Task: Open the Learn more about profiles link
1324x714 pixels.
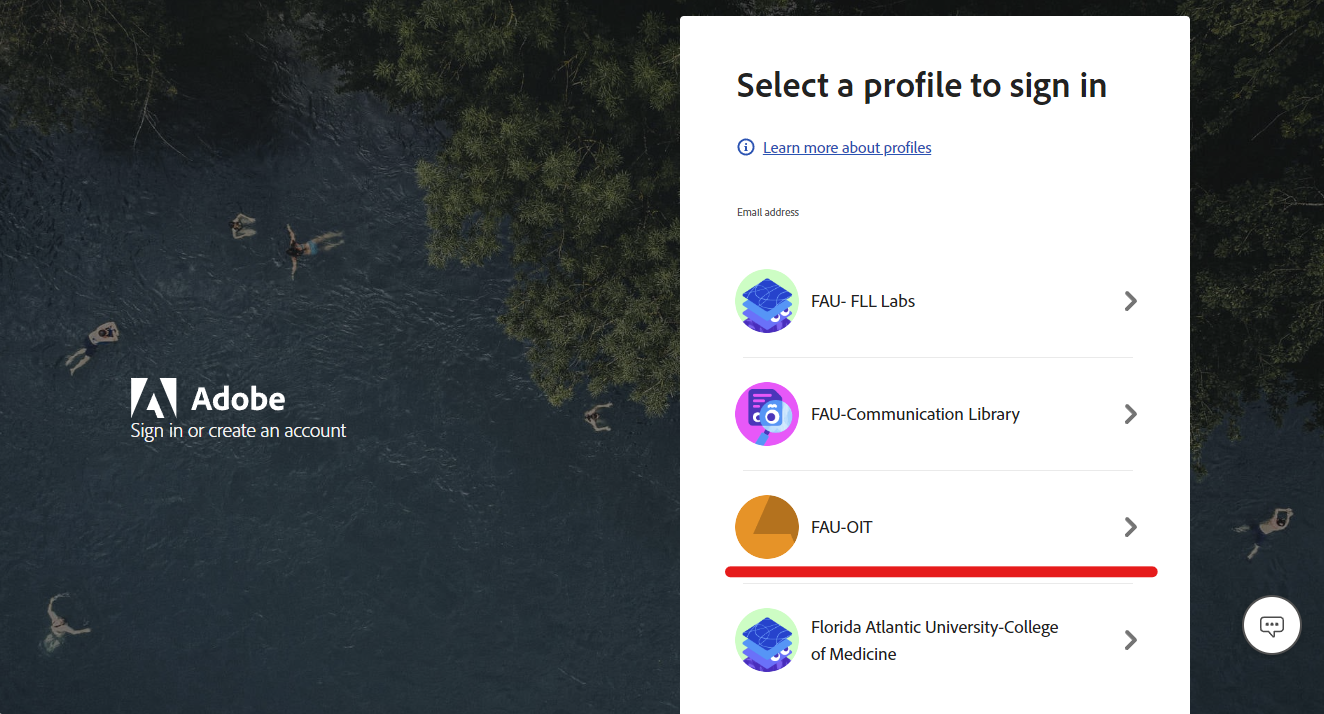Action: (847, 148)
